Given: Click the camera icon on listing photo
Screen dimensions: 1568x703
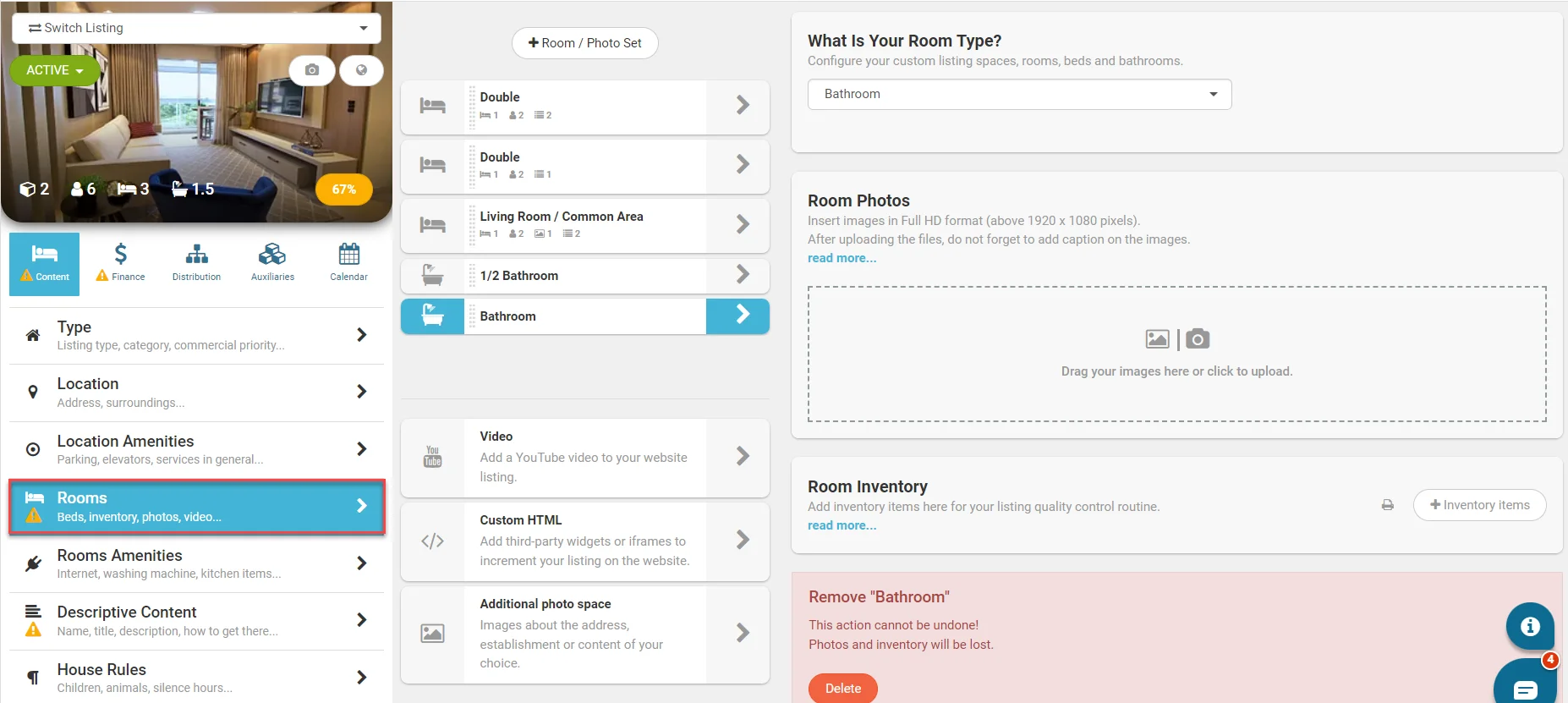Looking at the screenshot, I should [x=312, y=70].
